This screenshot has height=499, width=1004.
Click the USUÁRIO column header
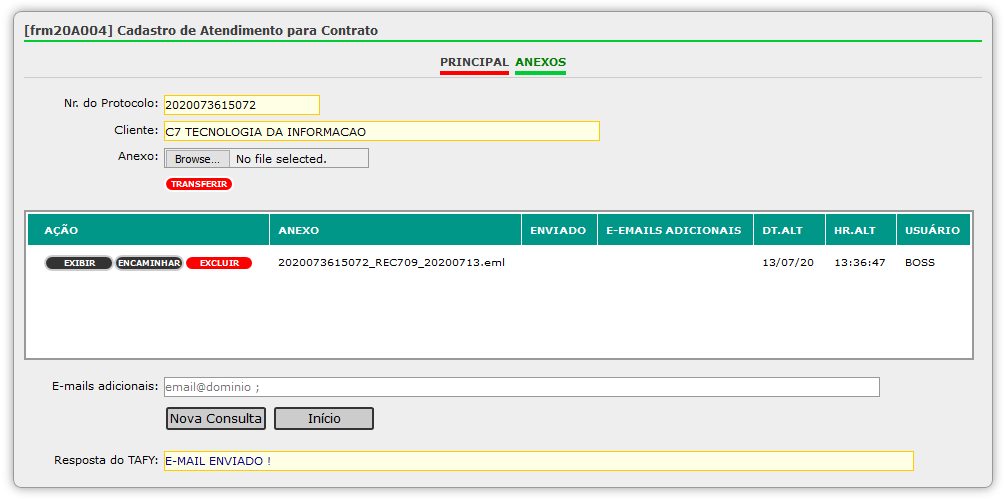coord(934,230)
